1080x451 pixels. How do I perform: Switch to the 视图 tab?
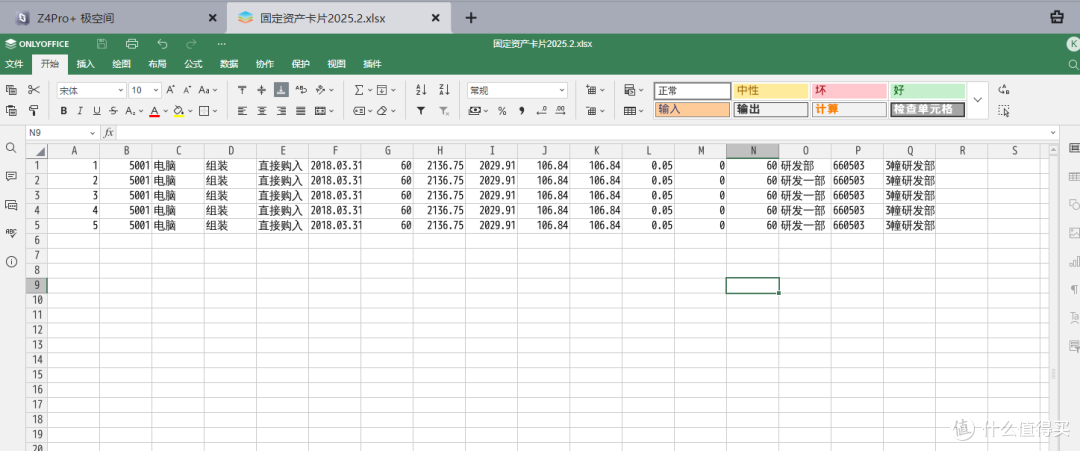point(336,64)
